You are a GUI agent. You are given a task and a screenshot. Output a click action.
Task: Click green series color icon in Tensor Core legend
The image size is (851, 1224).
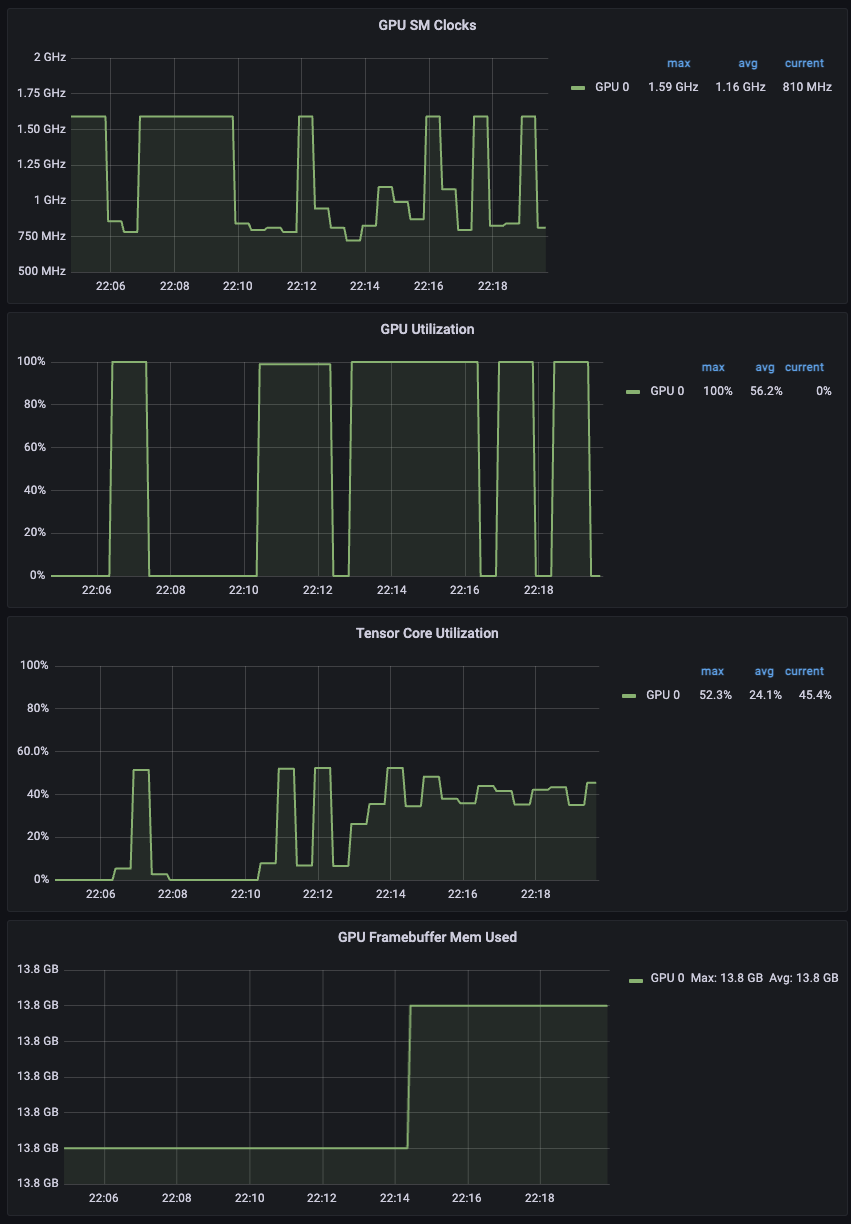pyautogui.click(x=628, y=696)
